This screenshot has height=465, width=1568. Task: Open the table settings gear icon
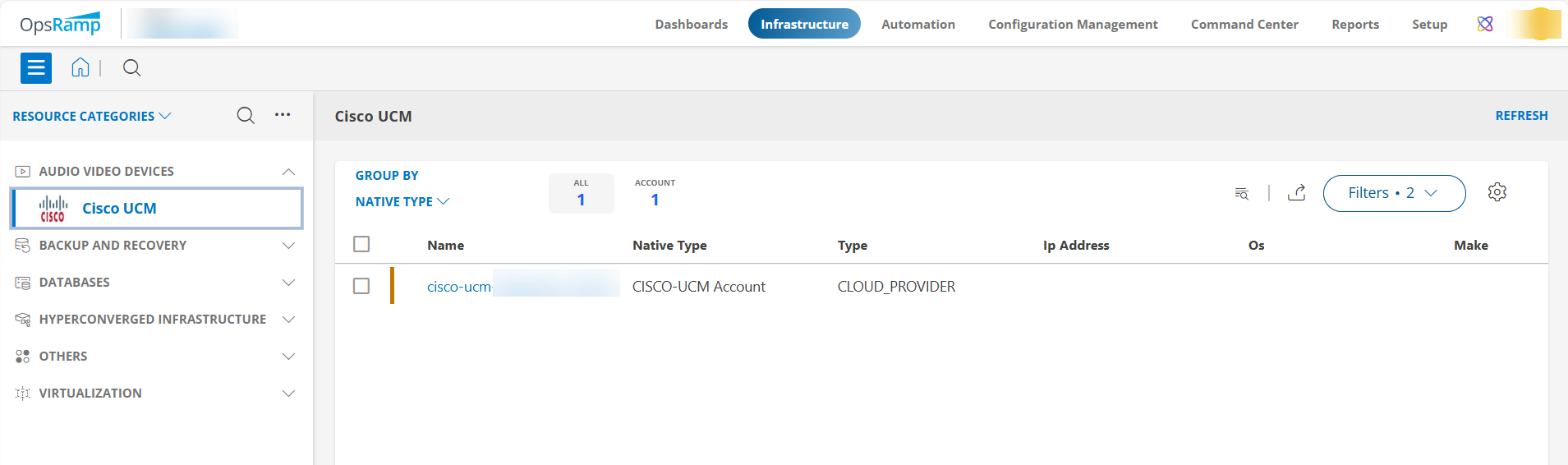click(1497, 192)
